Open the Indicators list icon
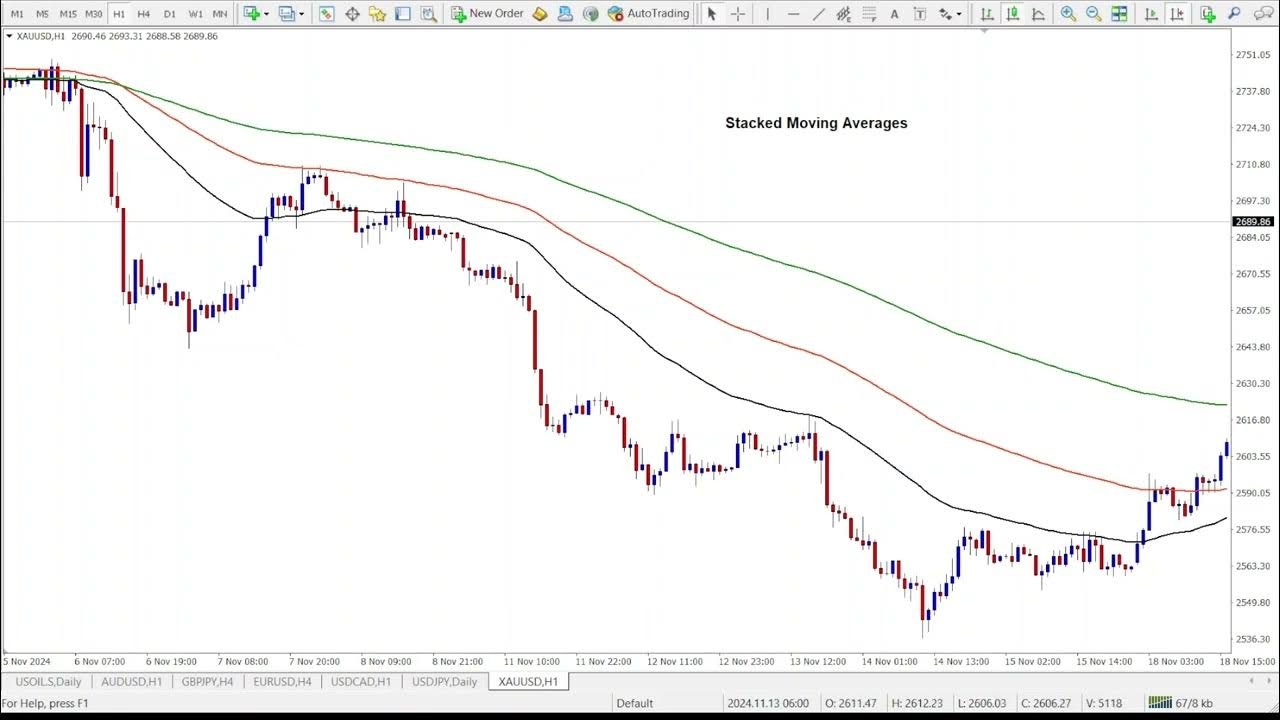 [x=1207, y=13]
